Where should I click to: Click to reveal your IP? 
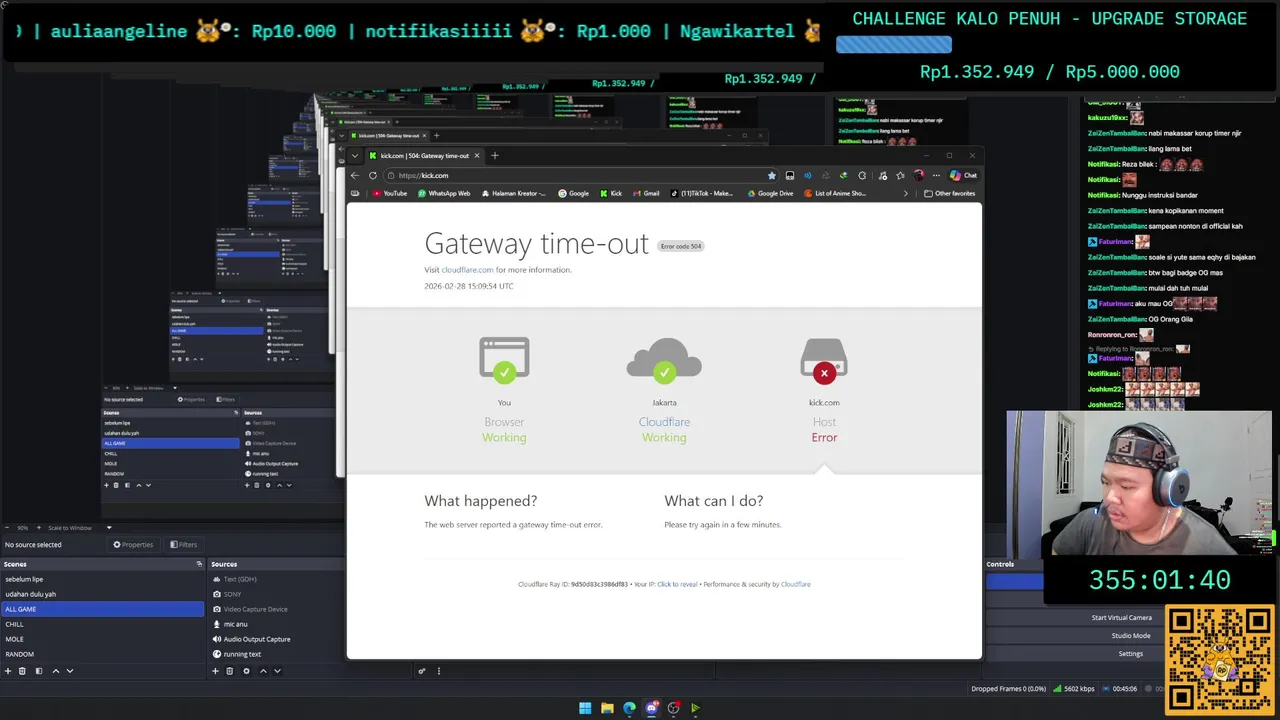pyautogui.click(x=677, y=584)
